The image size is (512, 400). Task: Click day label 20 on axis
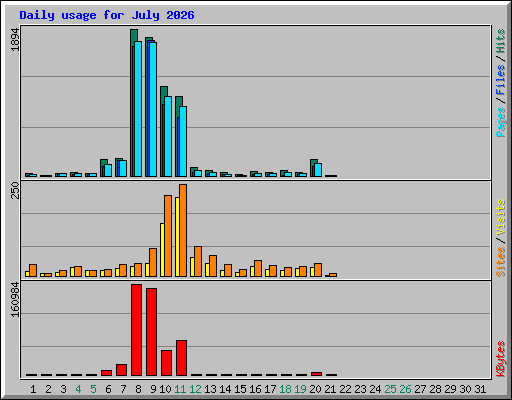(x=315, y=389)
